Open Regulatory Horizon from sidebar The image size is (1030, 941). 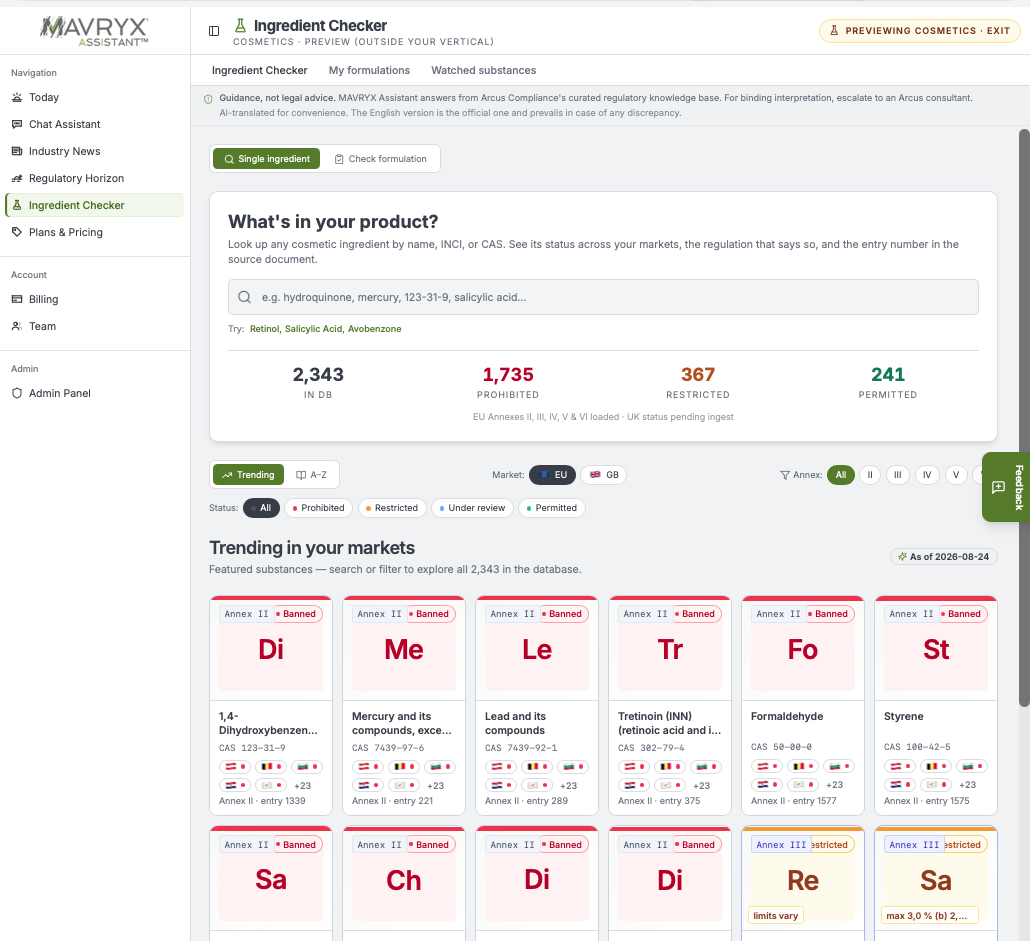[x=95, y=178]
